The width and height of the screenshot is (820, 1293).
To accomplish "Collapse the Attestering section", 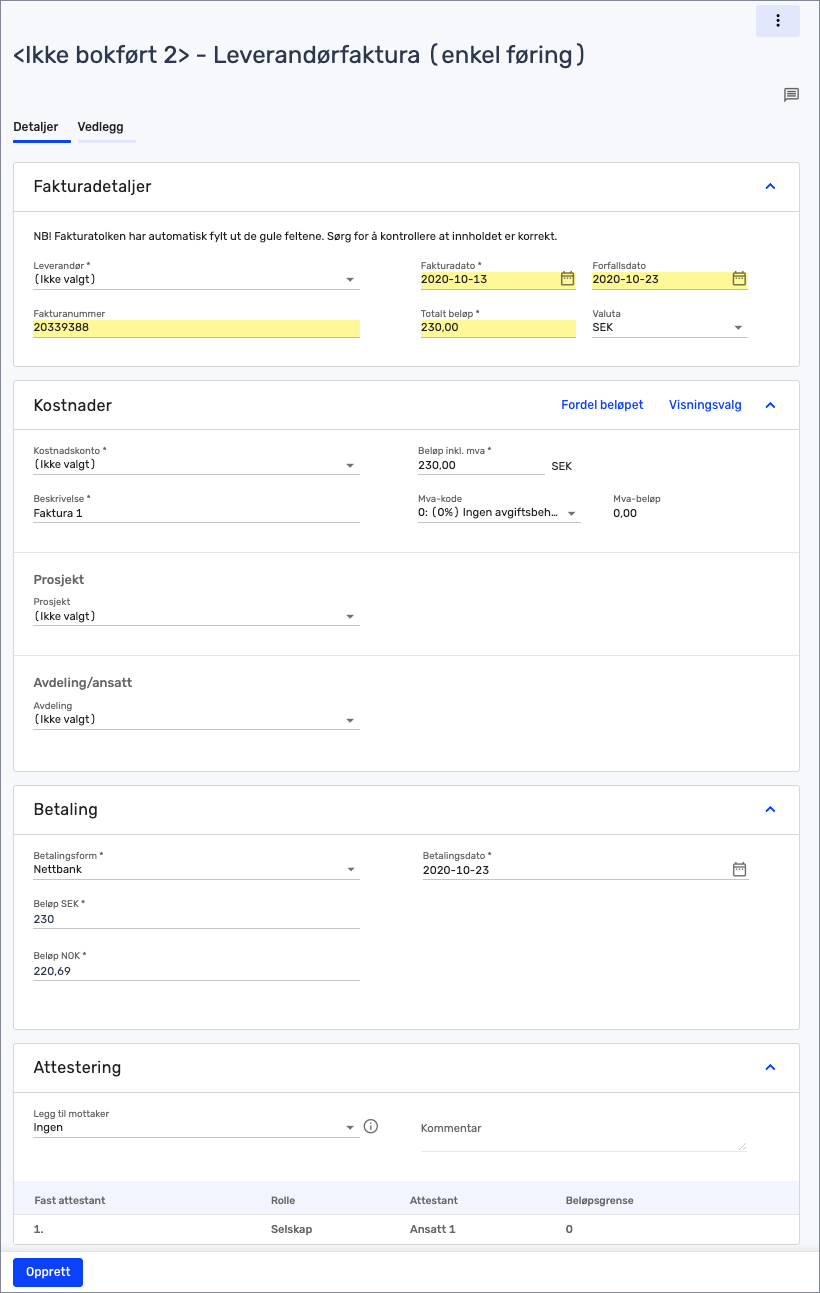I will 770,1067.
